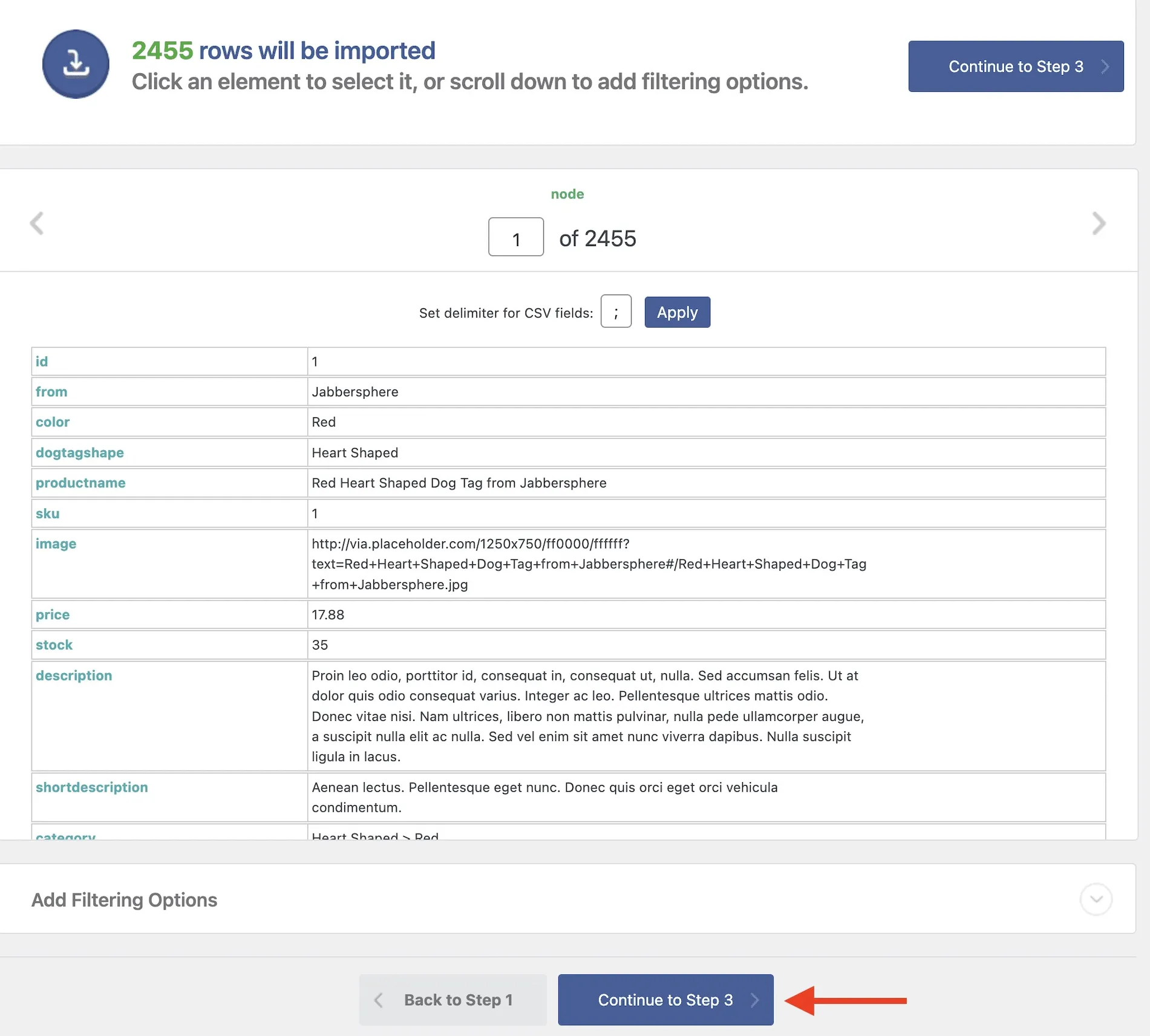This screenshot has width=1150, height=1036.
Task: Click the blue import download icon
Action: (x=76, y=64)
